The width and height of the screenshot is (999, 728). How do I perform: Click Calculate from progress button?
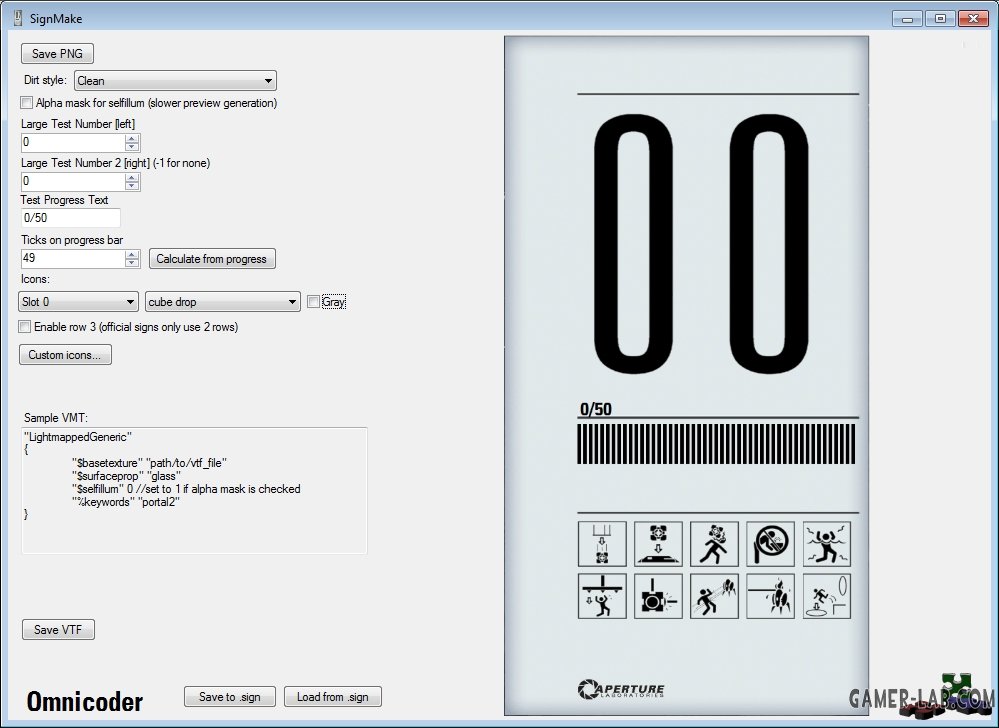click(212, 259)
